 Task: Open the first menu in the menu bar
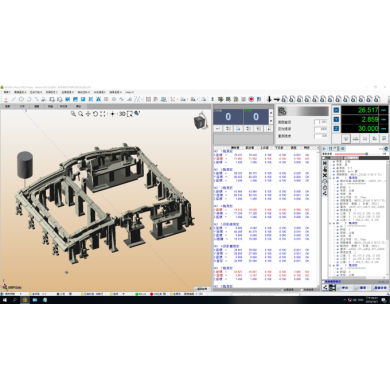7,92
